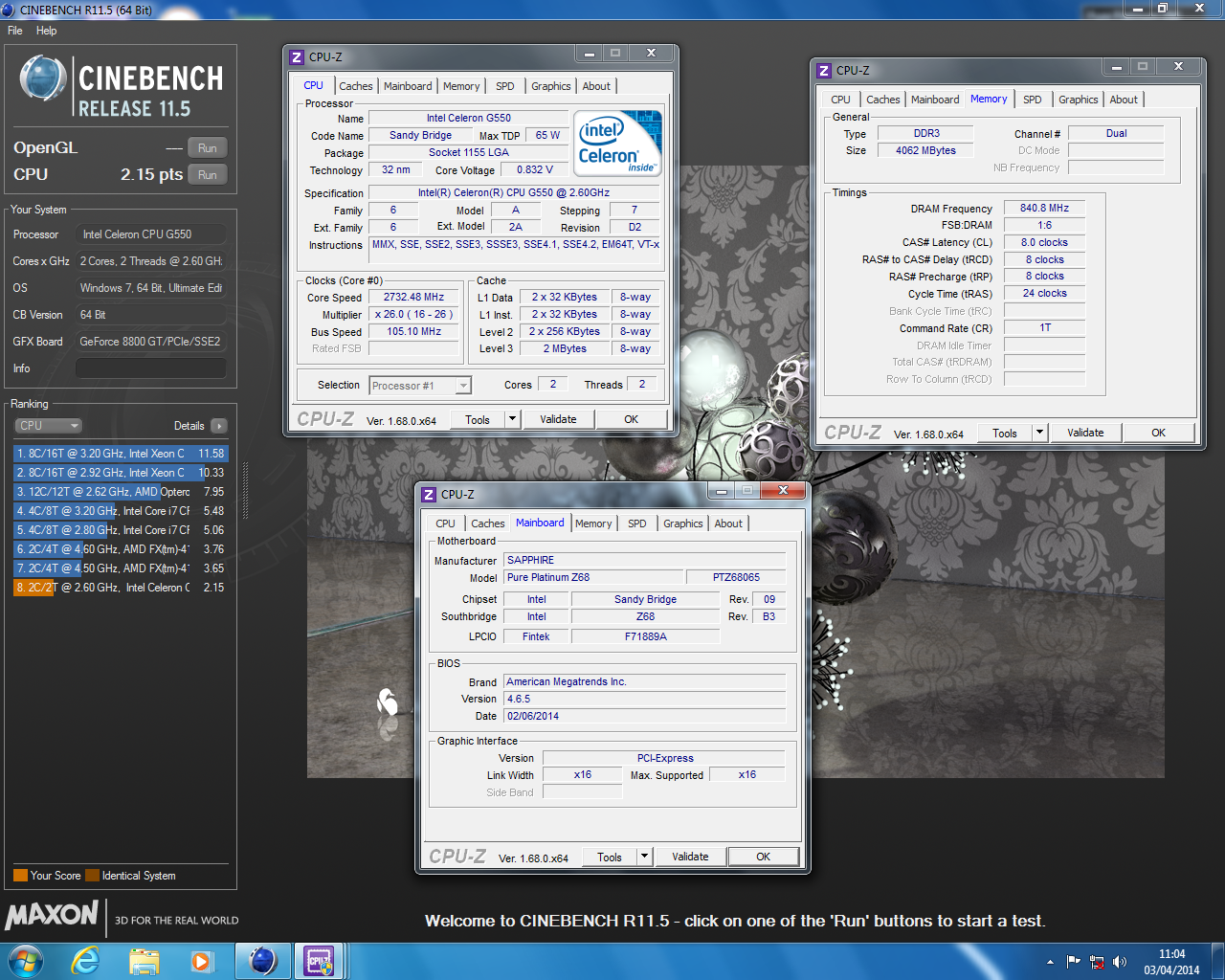Click the Details arrow button in Ranking
Image resolution: width=1225 pixels, height=980 pixels.
tap(219, 426)
